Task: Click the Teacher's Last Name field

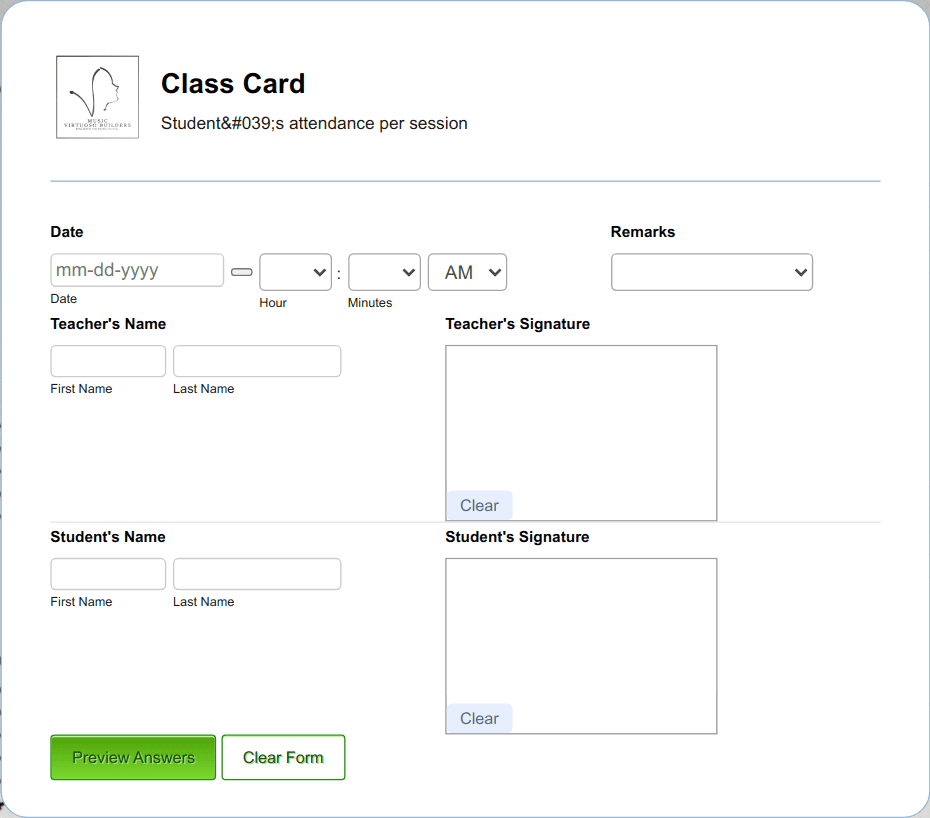Action: [x=256, y=361]
